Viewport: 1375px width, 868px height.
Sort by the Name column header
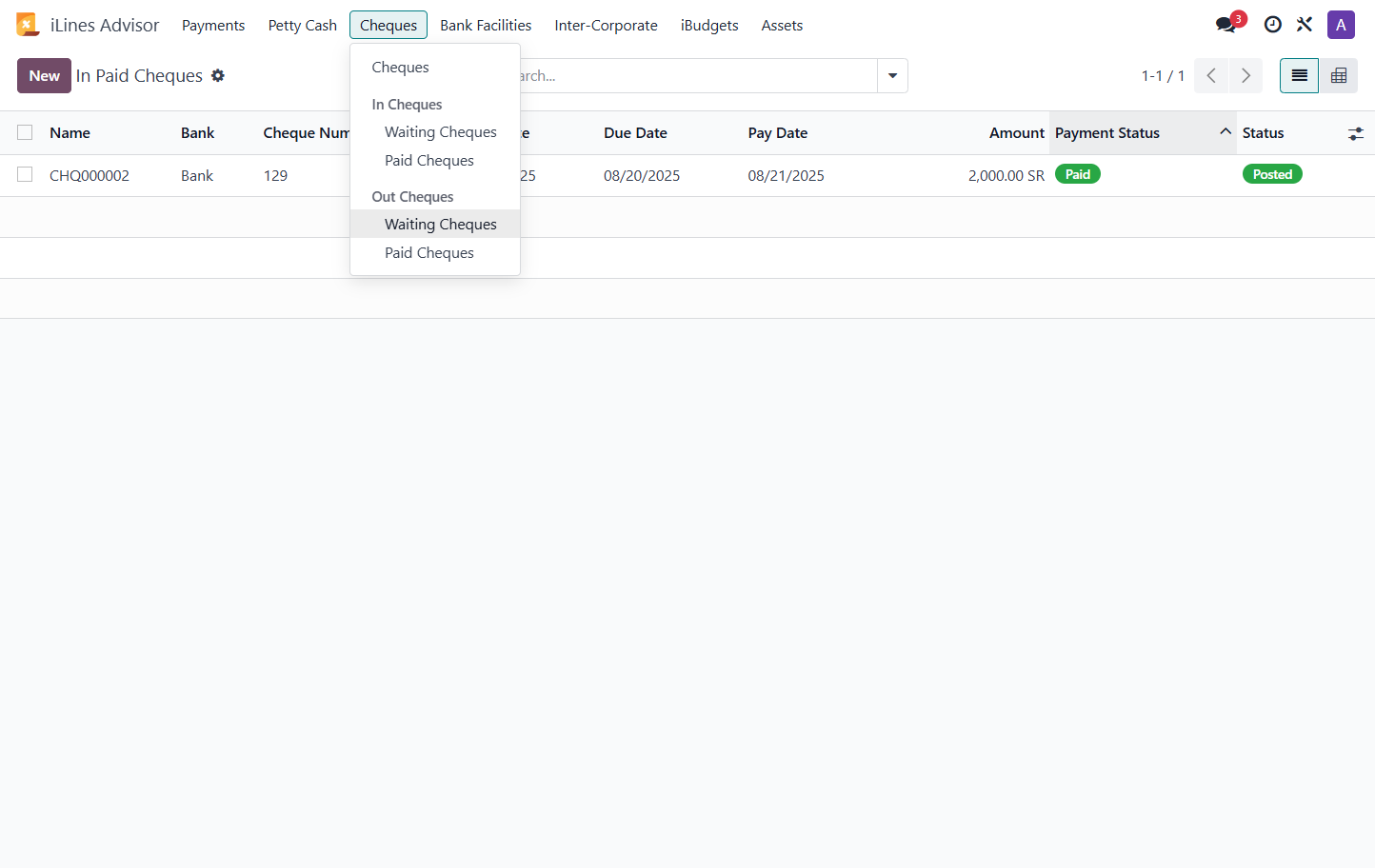point(70,133)
